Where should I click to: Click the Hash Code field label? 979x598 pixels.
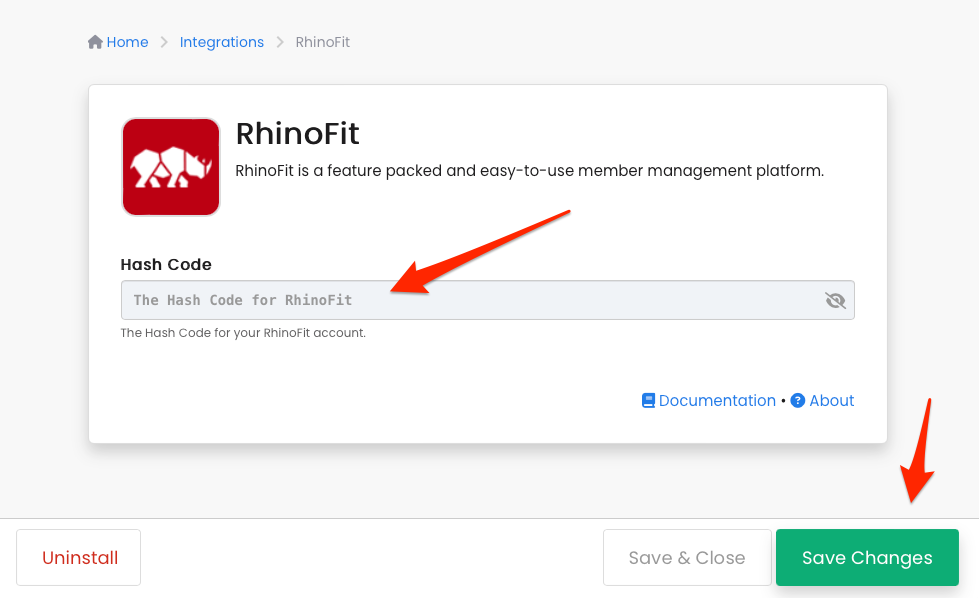coord(166,265)
